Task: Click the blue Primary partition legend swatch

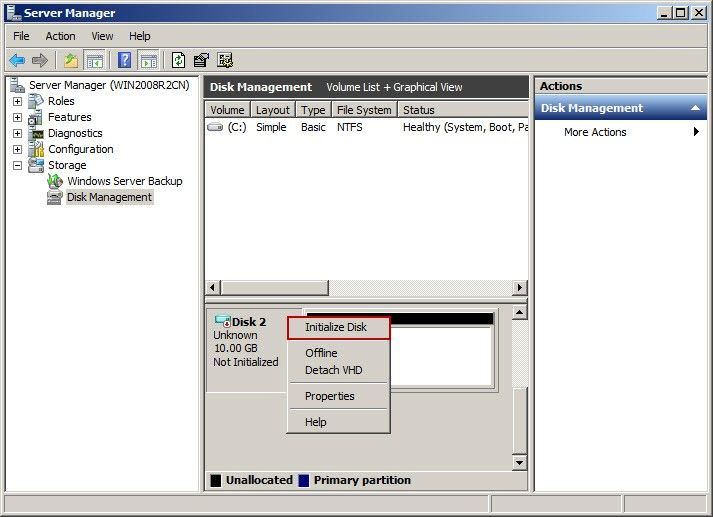Action: (x=304, y=481)
